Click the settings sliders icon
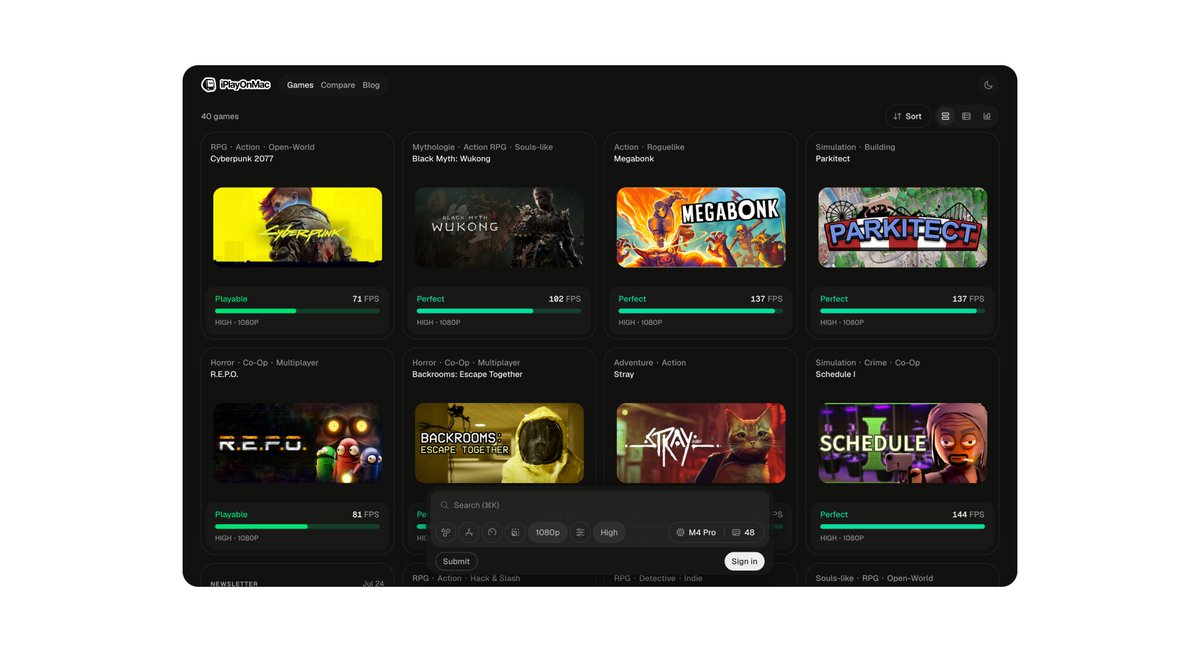Viewport: 1200px width, 652px height. (580, 533)
